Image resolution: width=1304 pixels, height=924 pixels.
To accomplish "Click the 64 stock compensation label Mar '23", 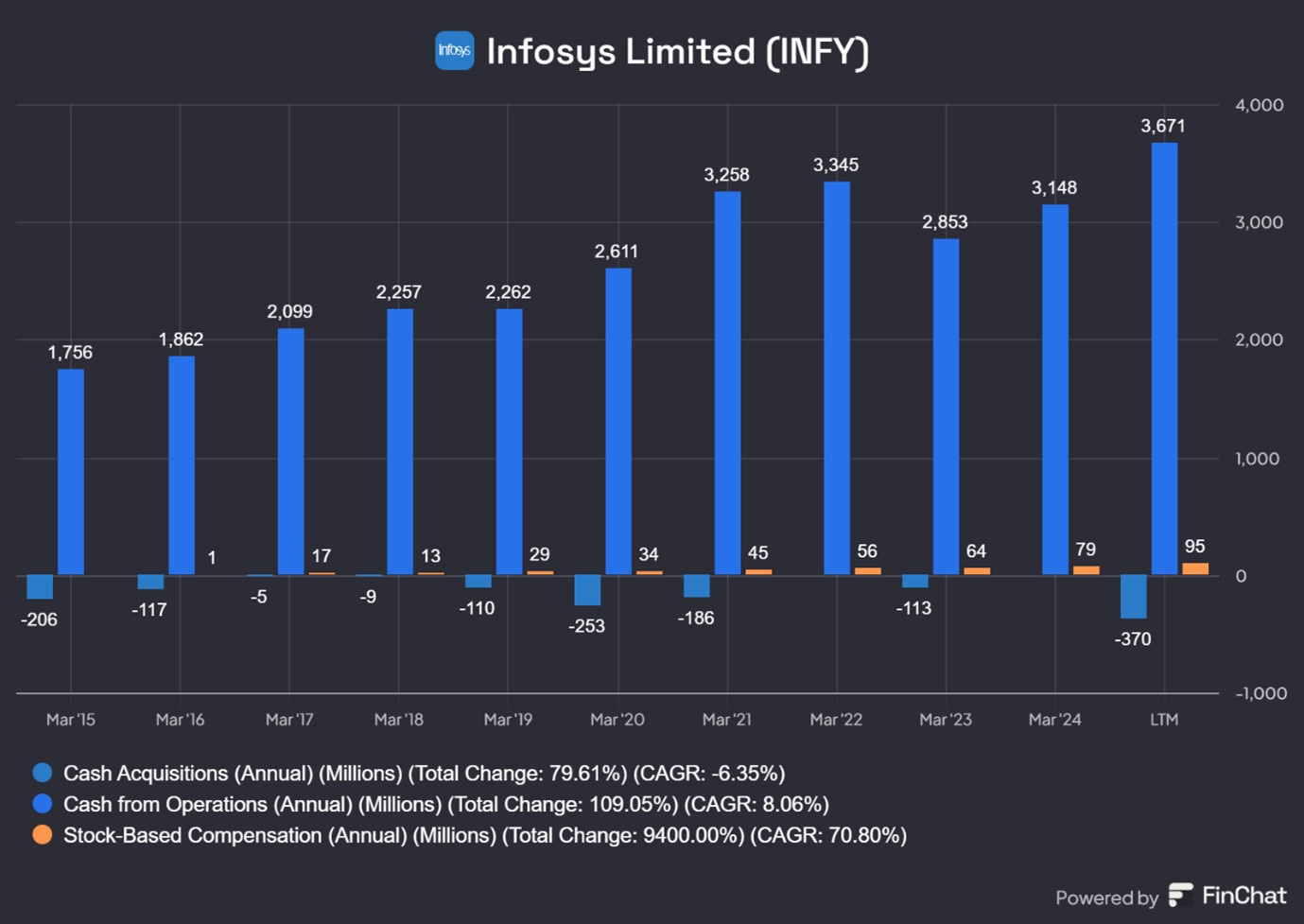I will pyautogui.click(x=976, y=550).
